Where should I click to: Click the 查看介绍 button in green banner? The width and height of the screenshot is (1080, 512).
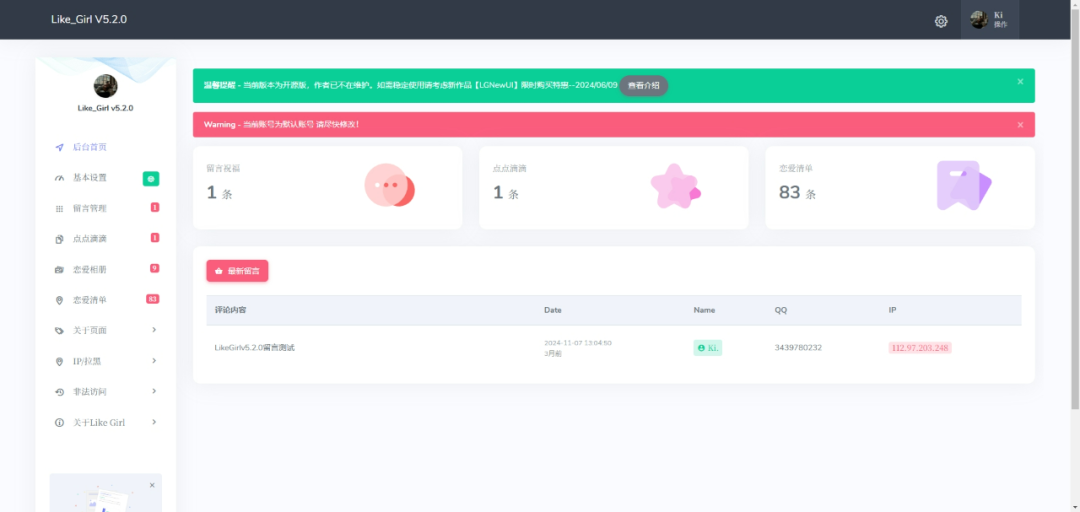click(x=643, y=85)
